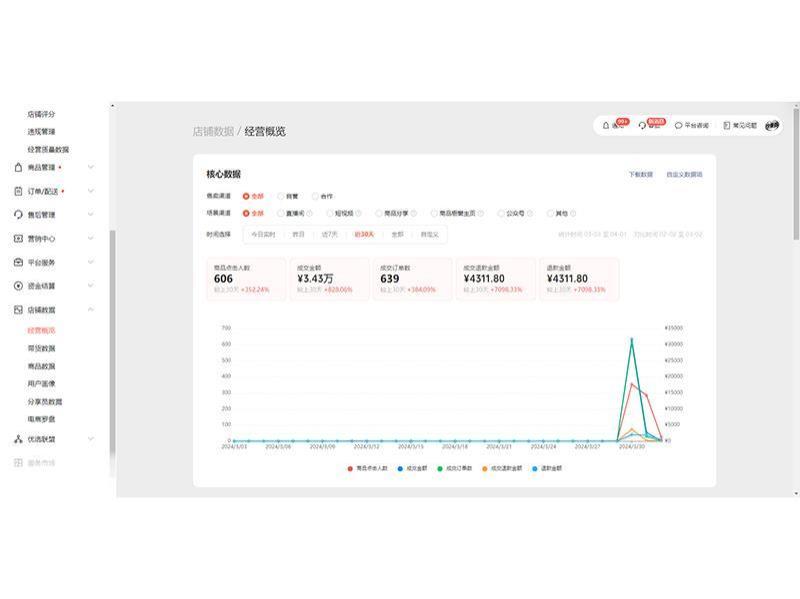The image size is (800, 599).
Task: Collapse the 店铺数据 sidebar section
Action: point(90,310)
